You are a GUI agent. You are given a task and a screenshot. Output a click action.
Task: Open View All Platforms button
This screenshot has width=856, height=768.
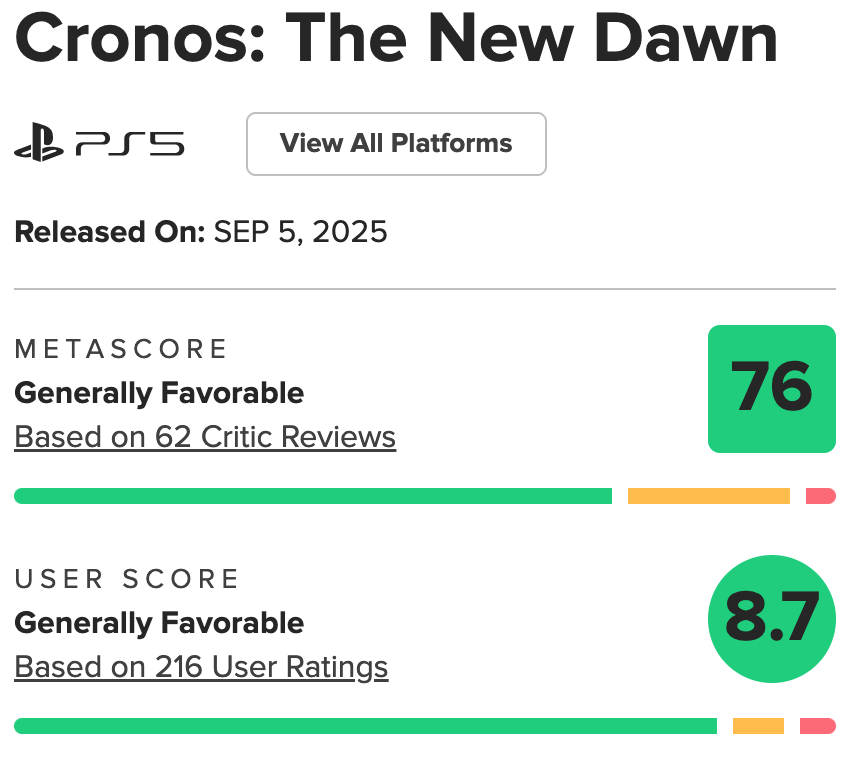396,144
